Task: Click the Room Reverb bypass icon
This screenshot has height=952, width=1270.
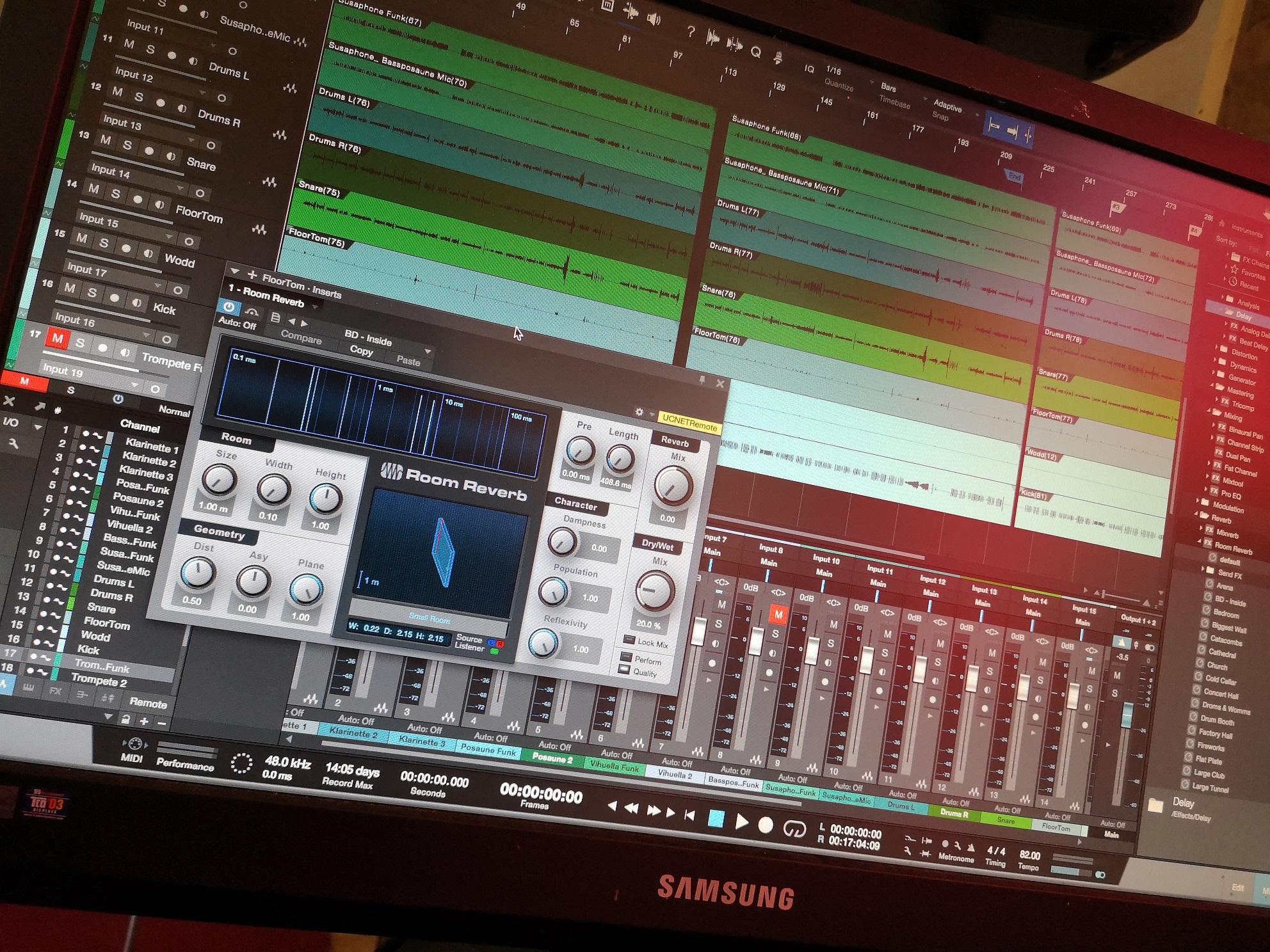Action: (252, 312)
